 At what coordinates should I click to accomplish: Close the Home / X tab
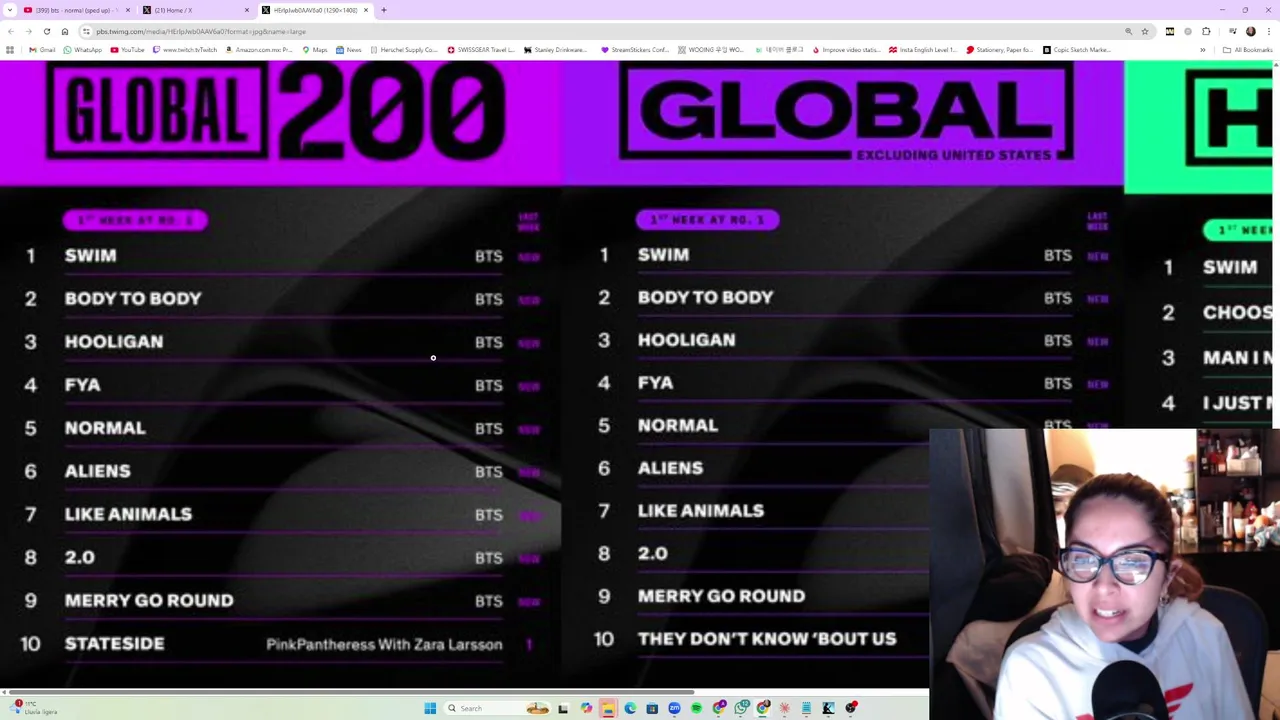[247, 10]
